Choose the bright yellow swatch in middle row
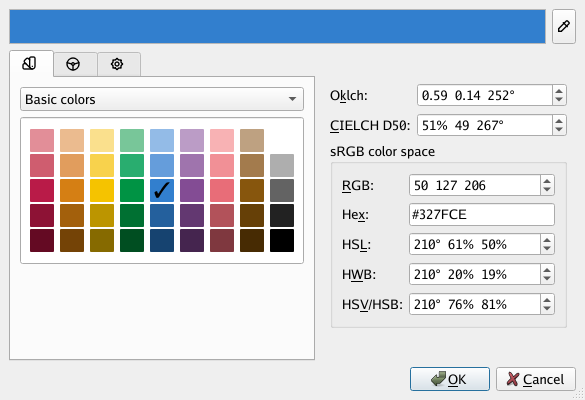The image size is (585, 400). [102, 190]
